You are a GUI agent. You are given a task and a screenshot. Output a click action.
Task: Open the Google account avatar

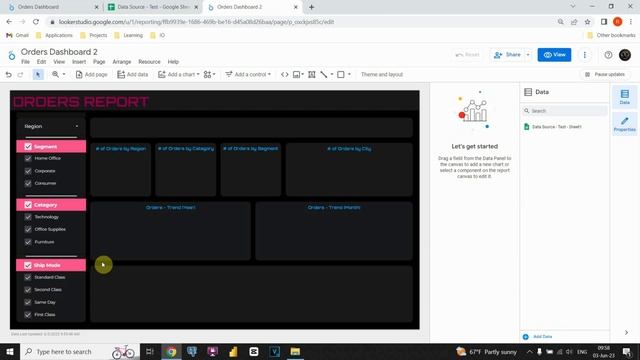625,55
